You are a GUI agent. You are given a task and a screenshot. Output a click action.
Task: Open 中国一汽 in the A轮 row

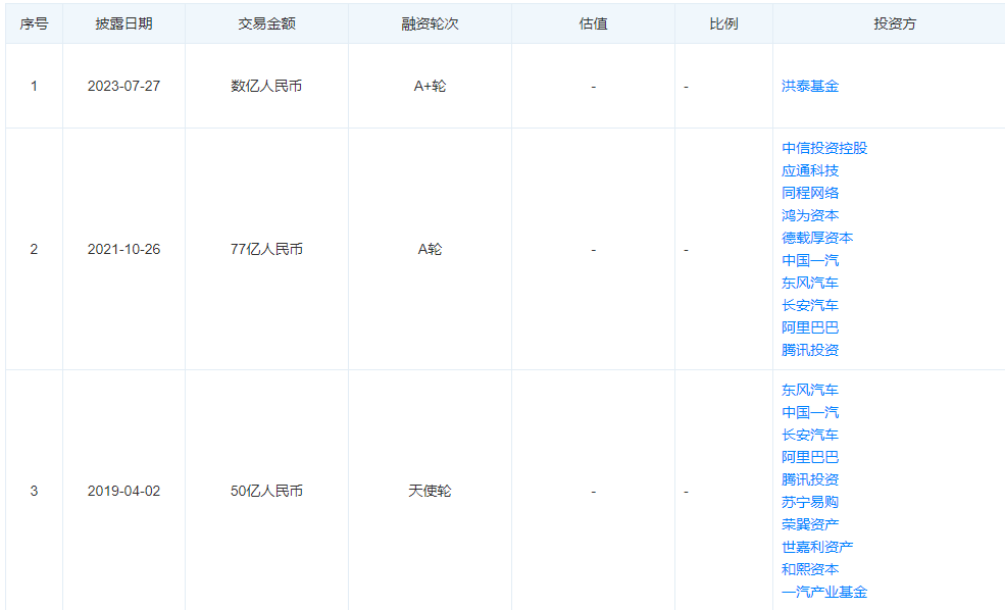tap(810, 260)
